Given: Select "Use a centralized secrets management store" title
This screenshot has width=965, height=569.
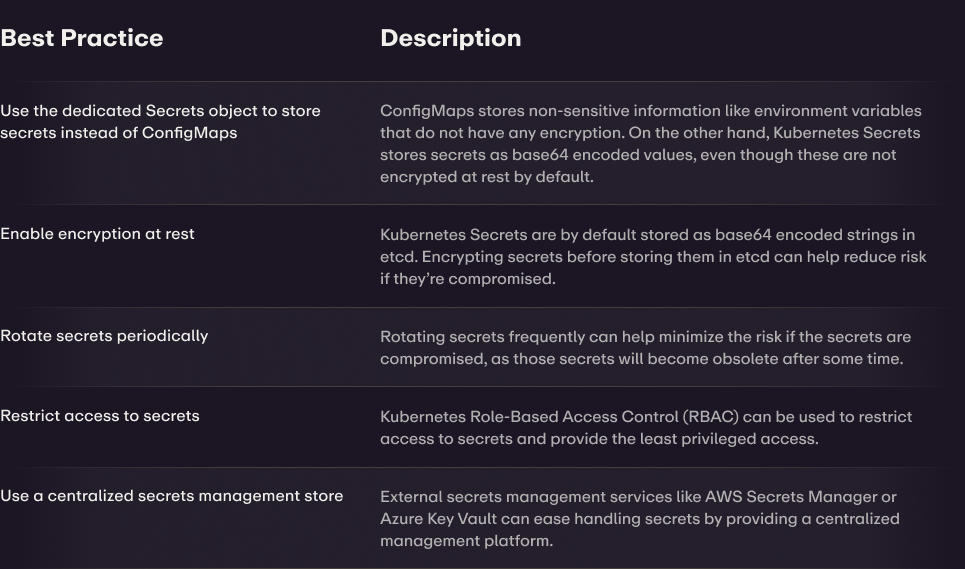Looking at the screenshot, I should pos(172,496).
